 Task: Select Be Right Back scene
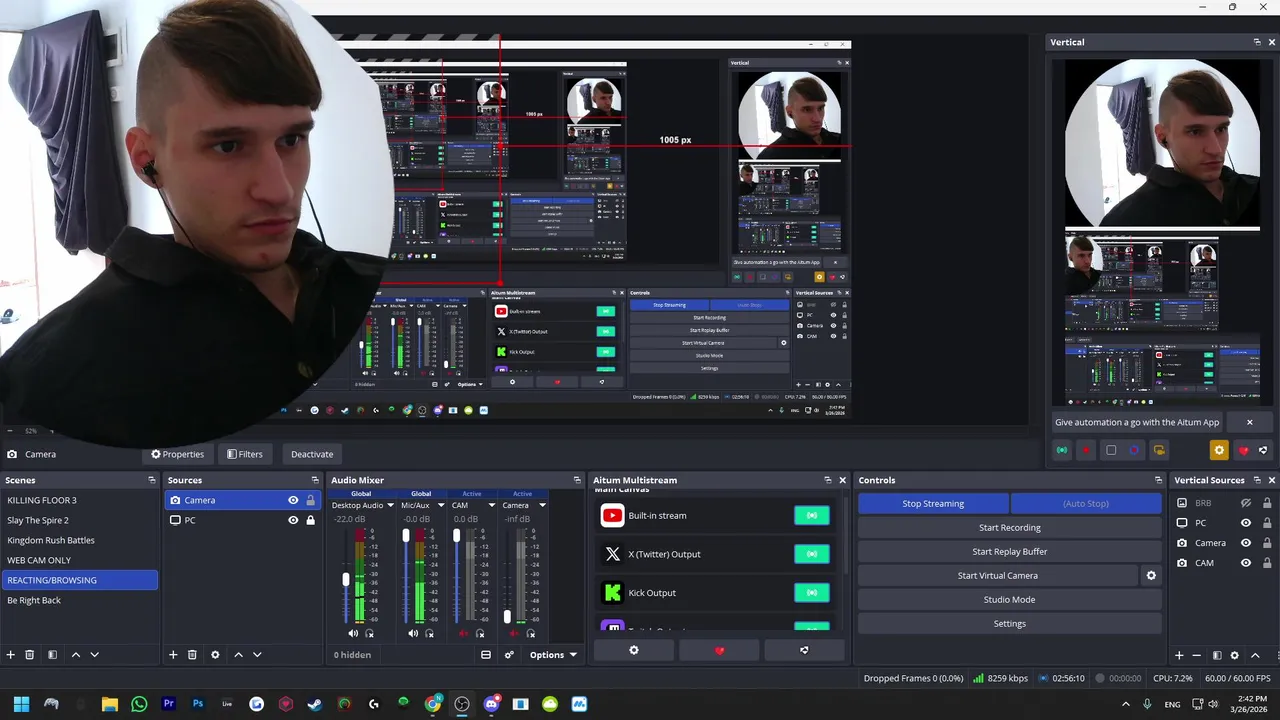point(80,600)
